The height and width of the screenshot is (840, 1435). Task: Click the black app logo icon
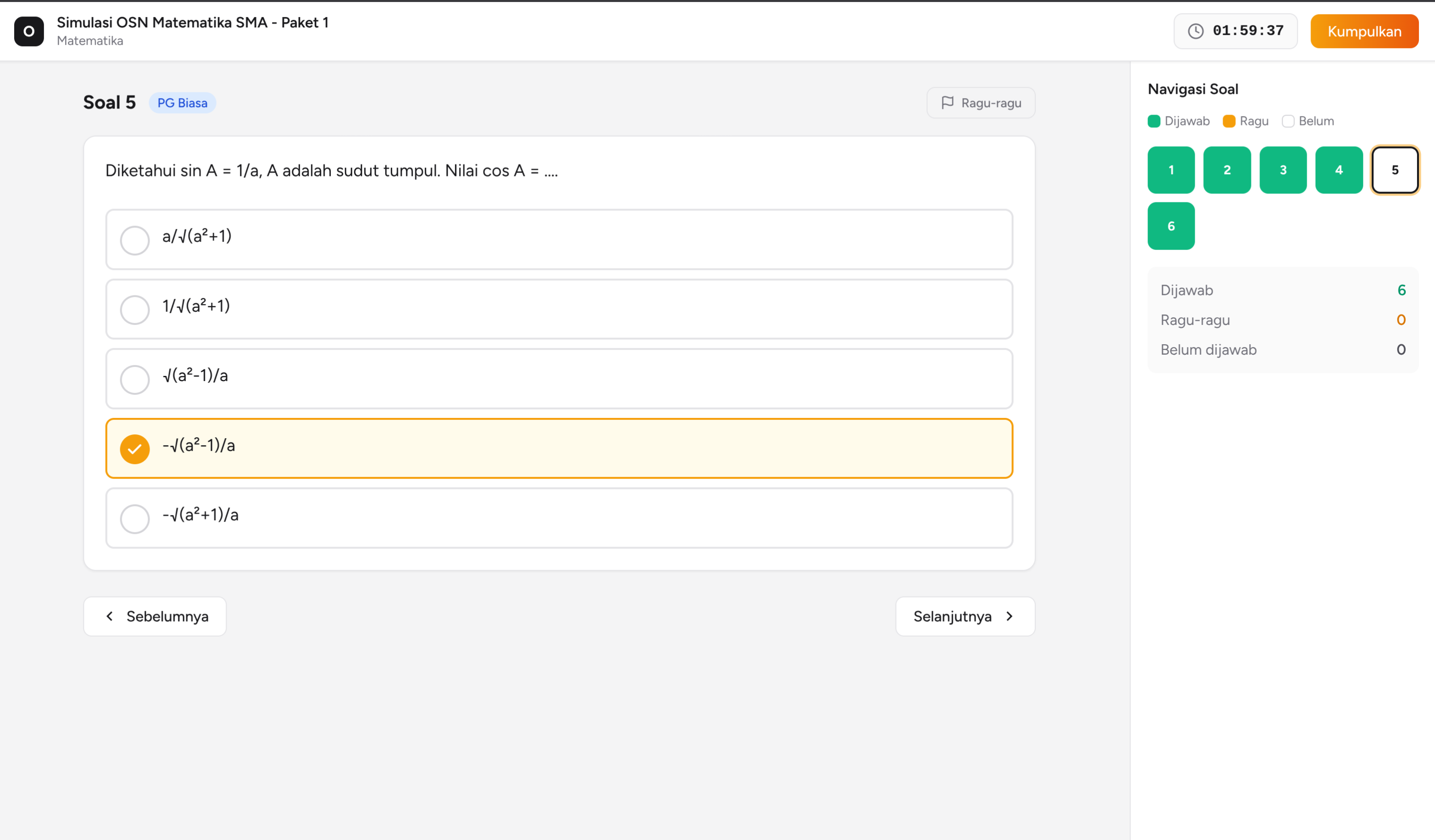[x=29, y=31]
